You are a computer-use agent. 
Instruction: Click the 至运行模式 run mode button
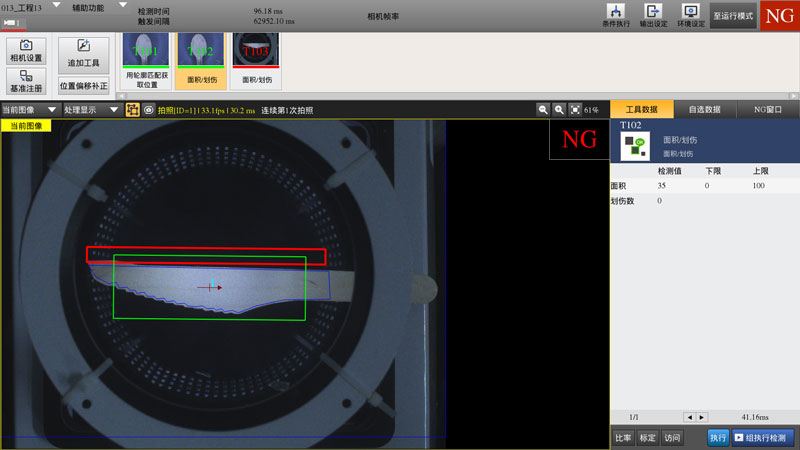tap(733, 17)
